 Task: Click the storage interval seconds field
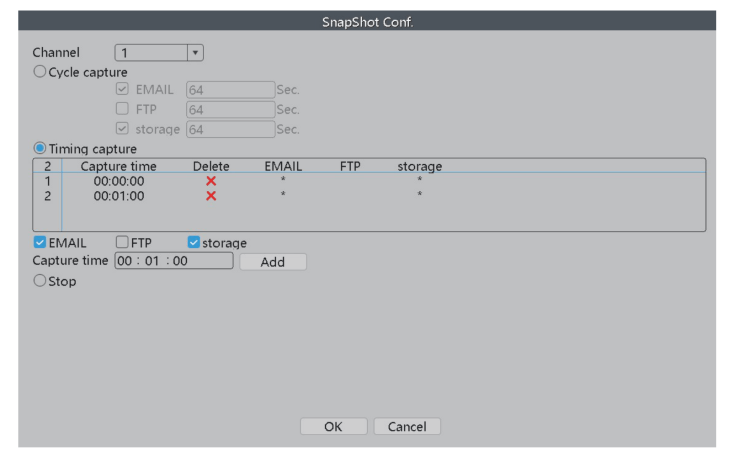(230, 128)
